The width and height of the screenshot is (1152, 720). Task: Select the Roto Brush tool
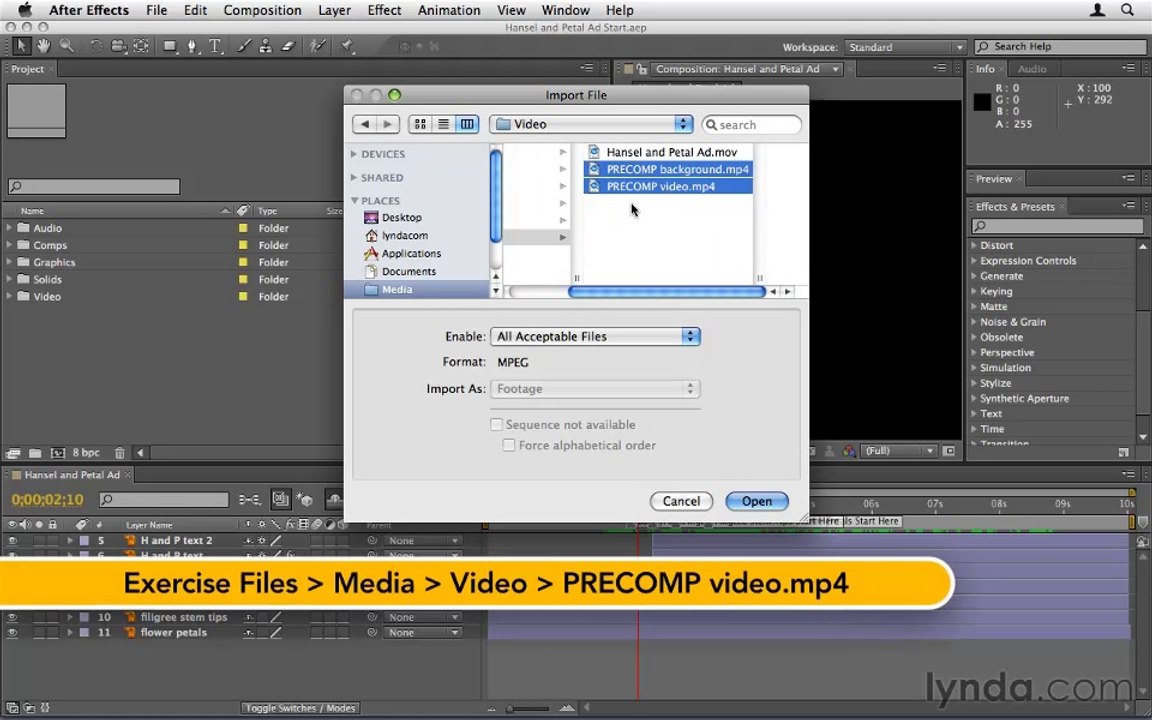(317, 46)
